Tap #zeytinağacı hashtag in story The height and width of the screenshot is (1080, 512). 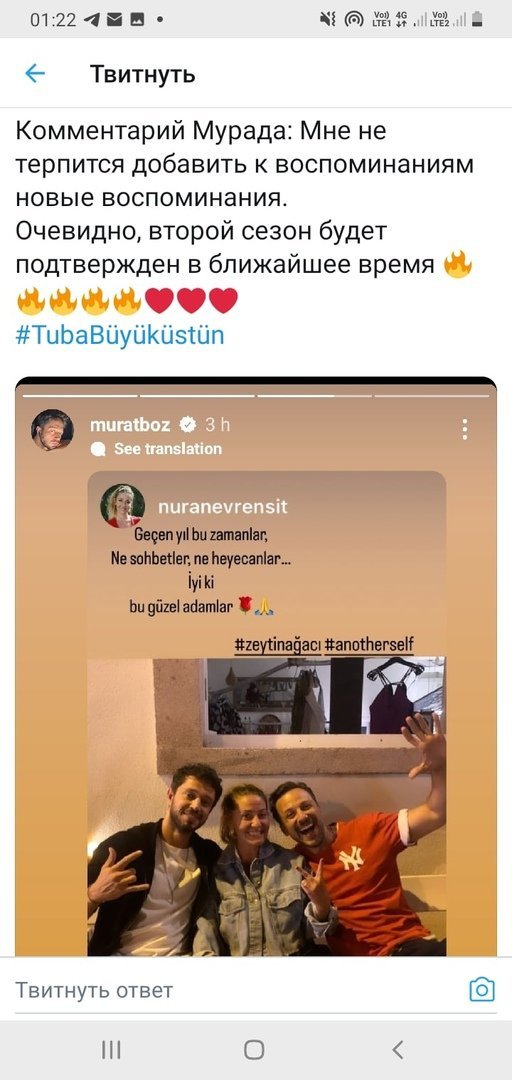click(278, 645)
